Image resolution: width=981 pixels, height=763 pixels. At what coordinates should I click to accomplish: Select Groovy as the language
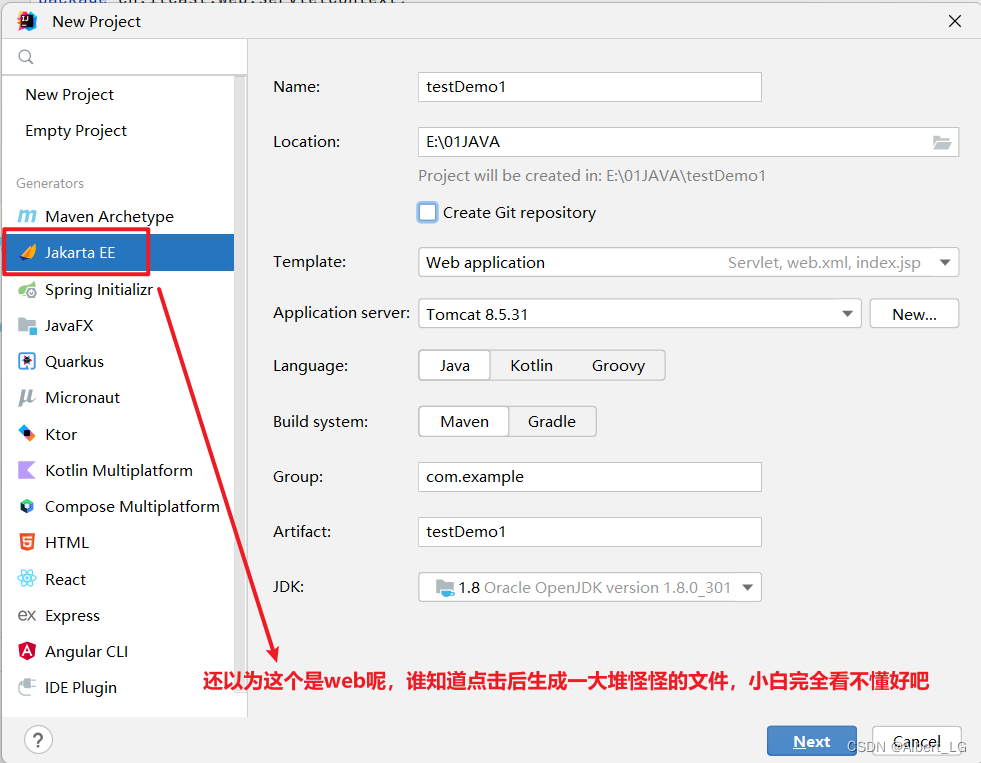[618, 366]
